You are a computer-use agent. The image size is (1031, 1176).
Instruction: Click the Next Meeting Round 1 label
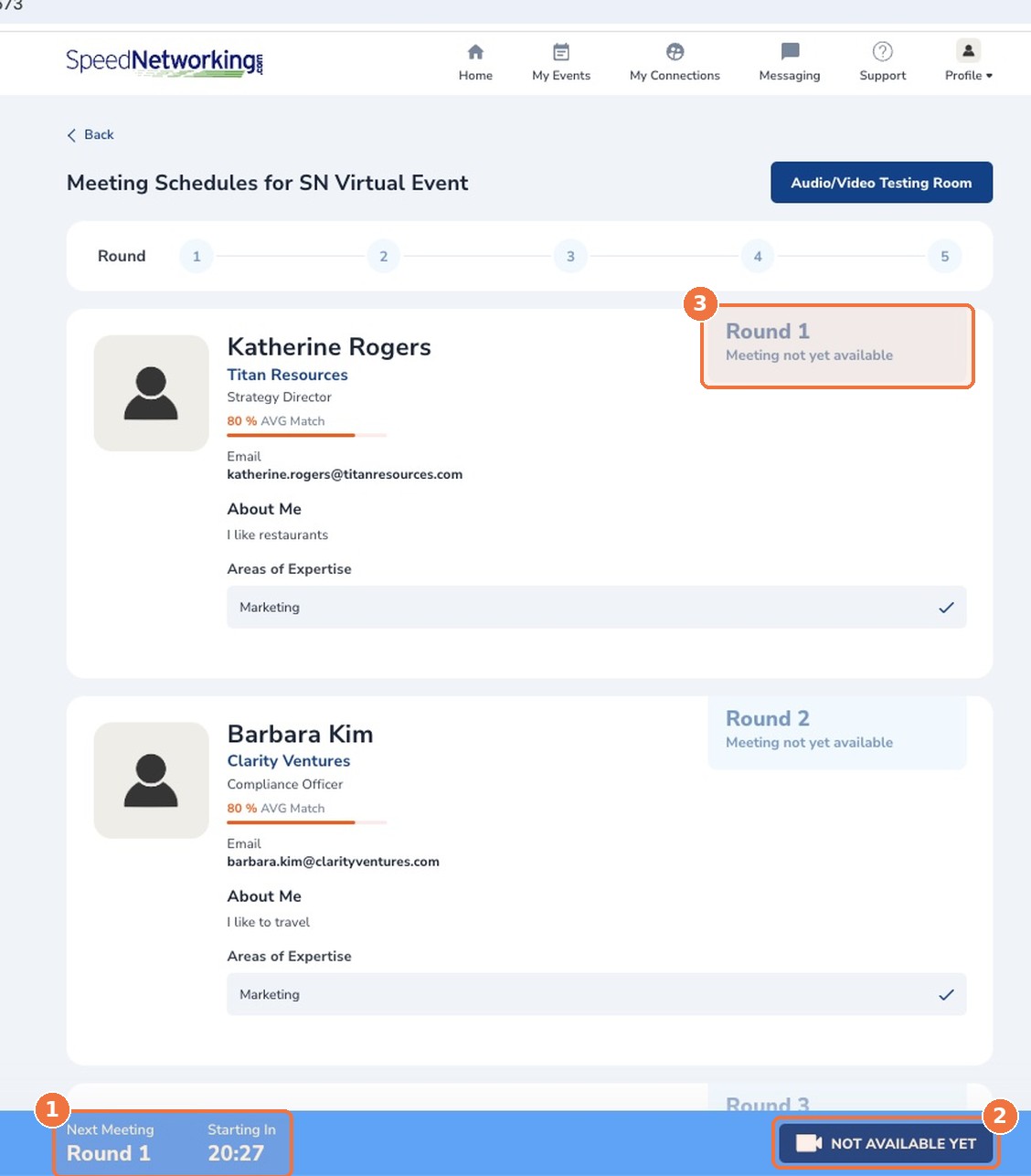point(110,1143)
